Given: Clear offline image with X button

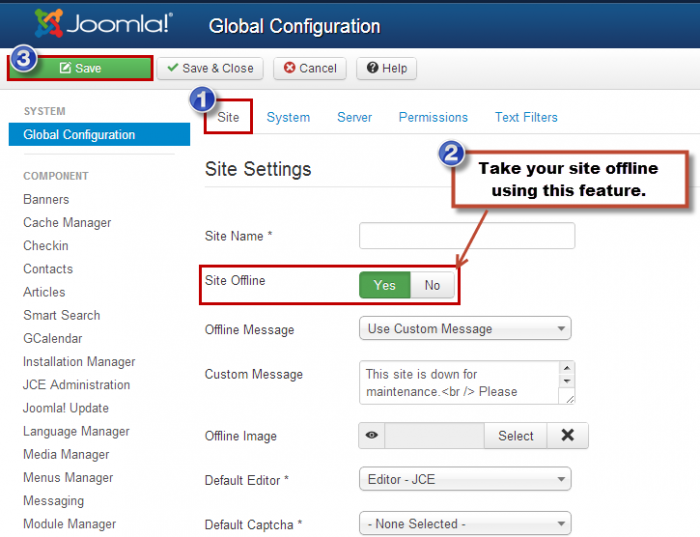Looking at the screenshot, I should pyautogui.click(x=567, y=435).
